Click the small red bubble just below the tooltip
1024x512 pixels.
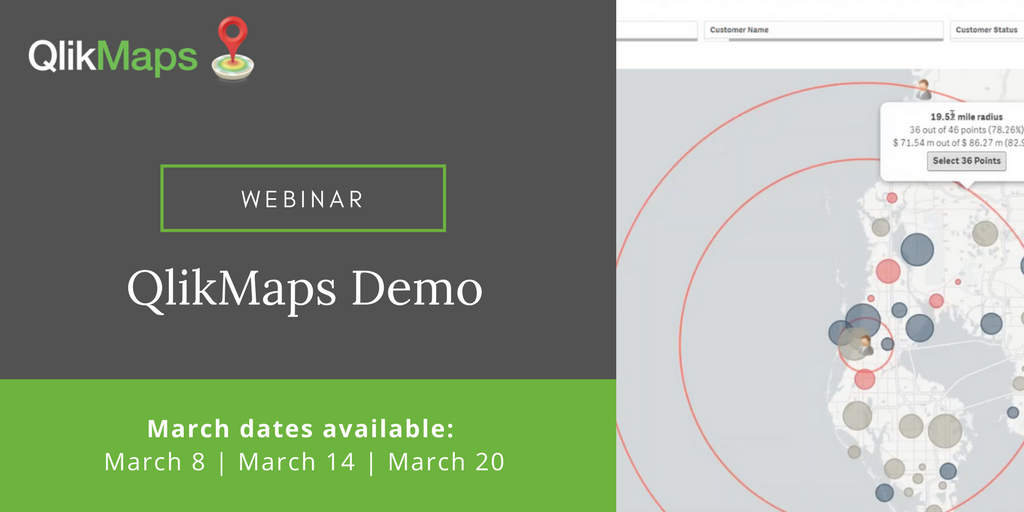891,197
